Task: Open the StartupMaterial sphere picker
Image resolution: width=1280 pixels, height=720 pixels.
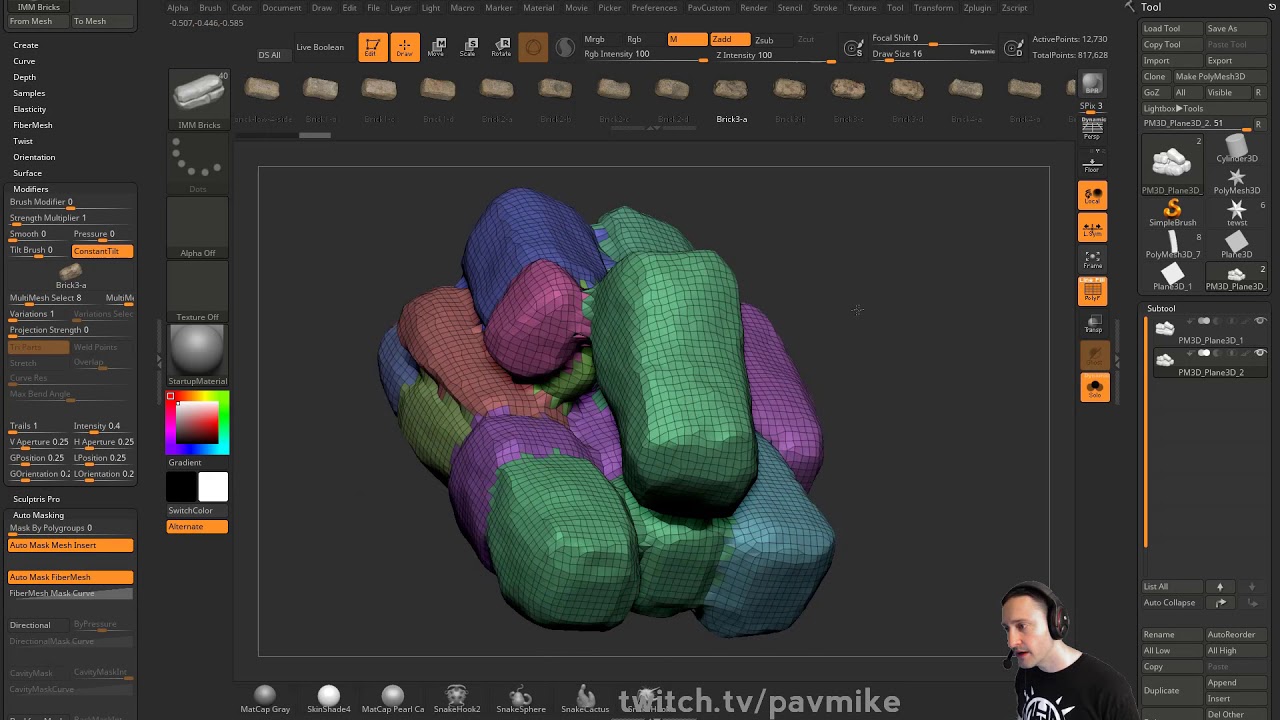Action: 197,355
